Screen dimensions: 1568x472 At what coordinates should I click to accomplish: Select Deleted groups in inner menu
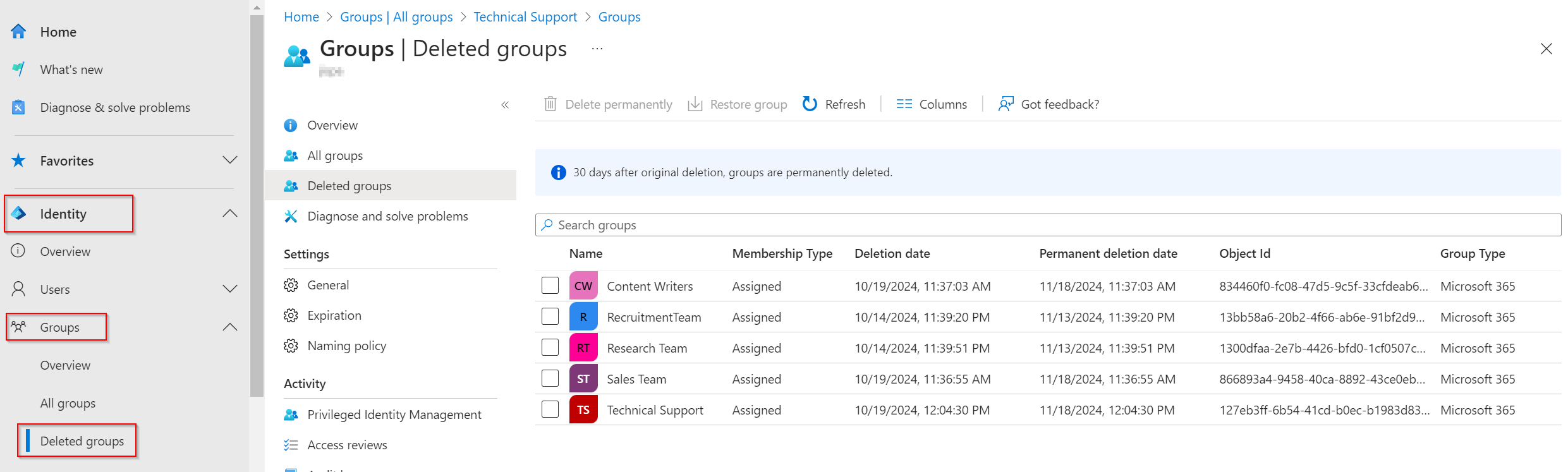click(391, 186)
